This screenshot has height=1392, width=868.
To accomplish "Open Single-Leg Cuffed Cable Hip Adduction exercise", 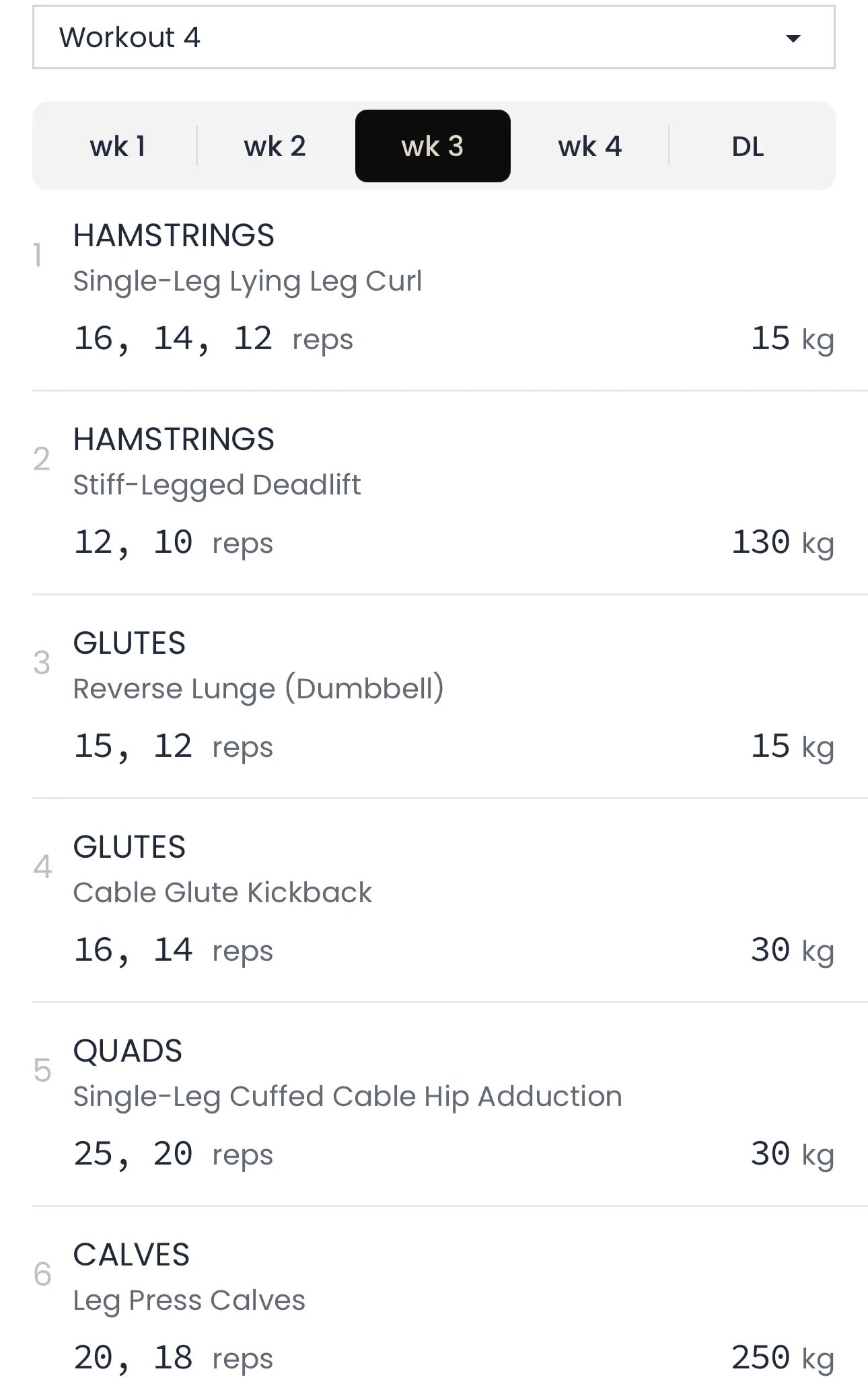I will pos(347,1097).
